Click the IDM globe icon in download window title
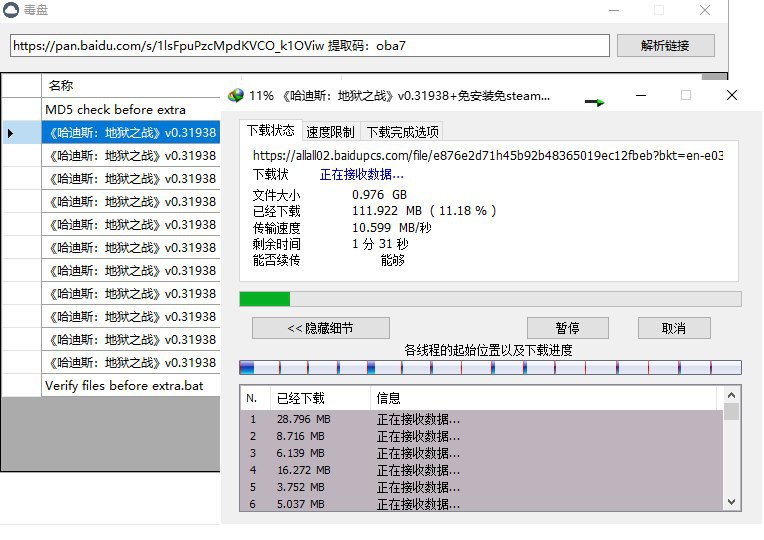This screenshot has width=764, height=540. [236, 96]
